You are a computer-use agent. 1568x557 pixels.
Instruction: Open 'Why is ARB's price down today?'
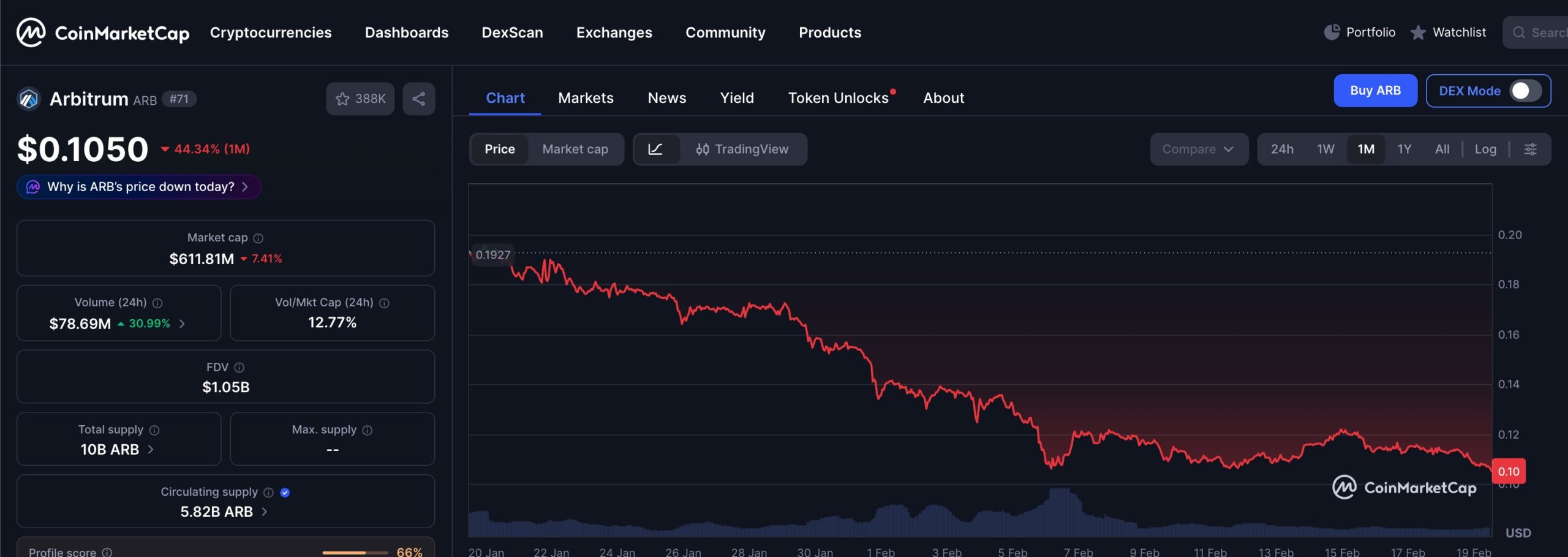pyautogui.click(x=139, y=187)
